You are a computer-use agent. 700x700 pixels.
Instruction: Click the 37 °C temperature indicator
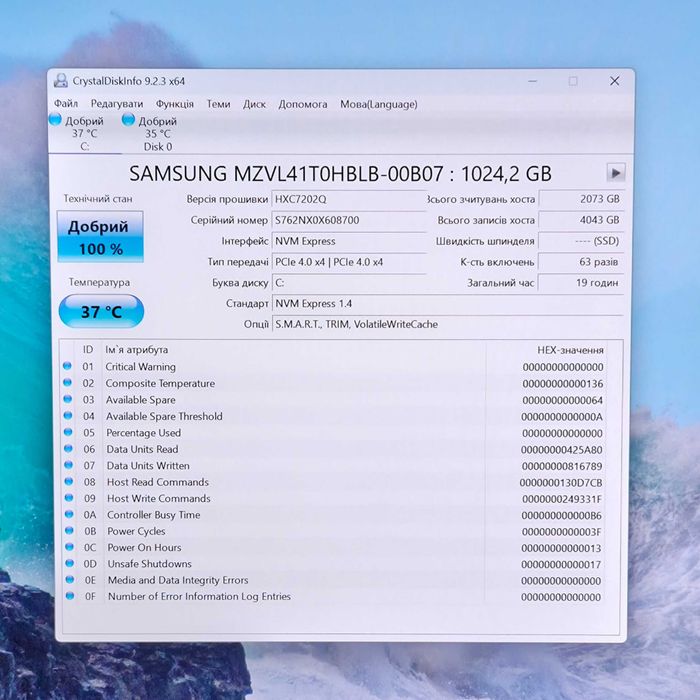tap(101, 311)
